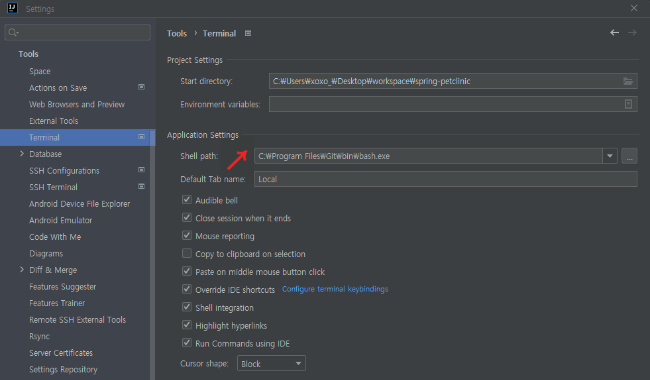Browse for Start directory folder icon
Screen dimensions: 650x380
coord(628,81)
